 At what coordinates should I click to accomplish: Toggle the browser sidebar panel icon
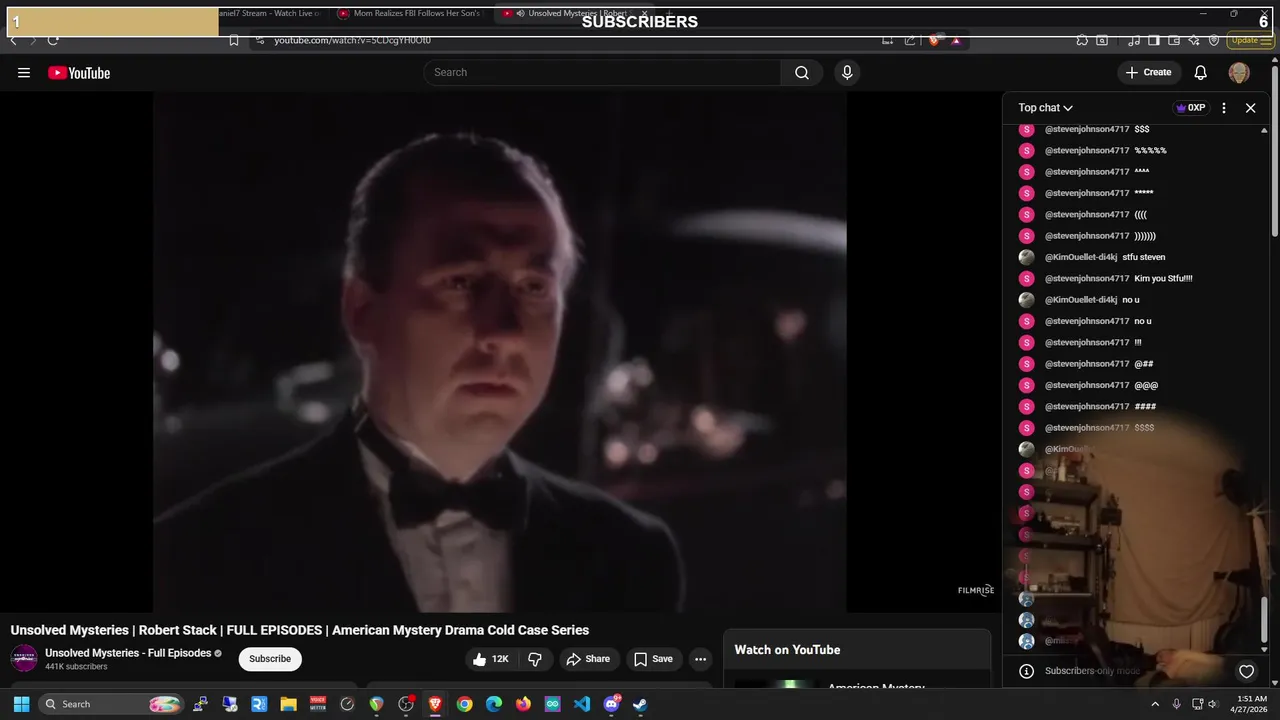point(1153,40)
